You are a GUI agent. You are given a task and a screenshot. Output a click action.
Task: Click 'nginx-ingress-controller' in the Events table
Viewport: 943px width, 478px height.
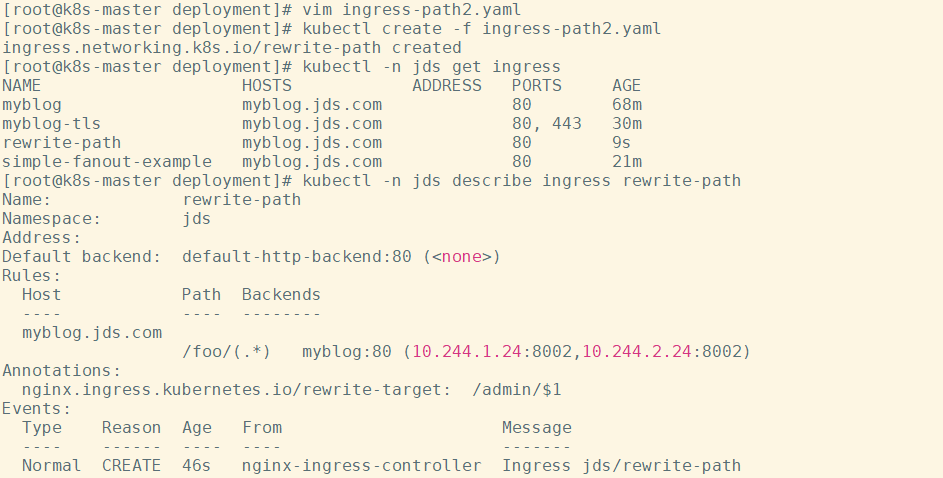coord(361,465)
